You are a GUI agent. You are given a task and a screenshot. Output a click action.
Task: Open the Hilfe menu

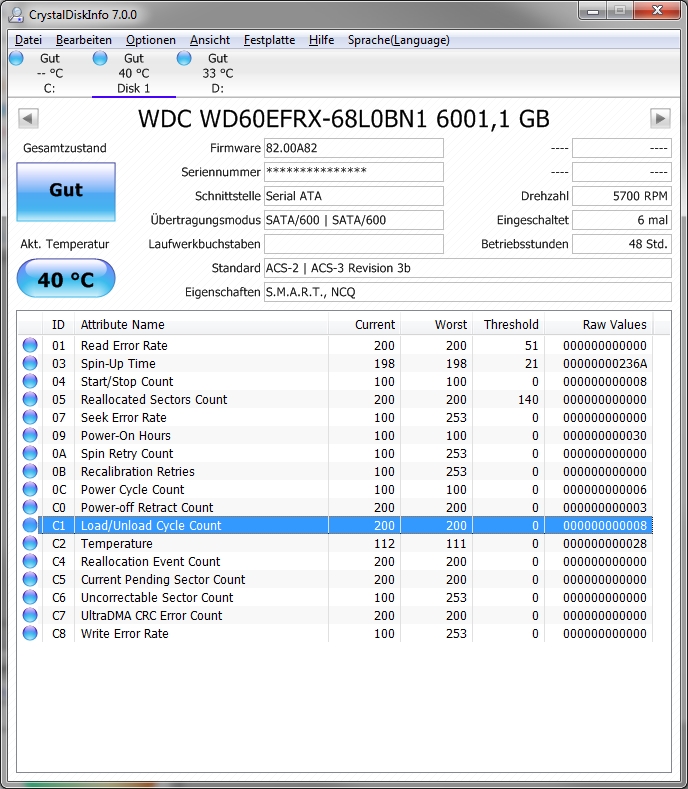tap(321, 40)
